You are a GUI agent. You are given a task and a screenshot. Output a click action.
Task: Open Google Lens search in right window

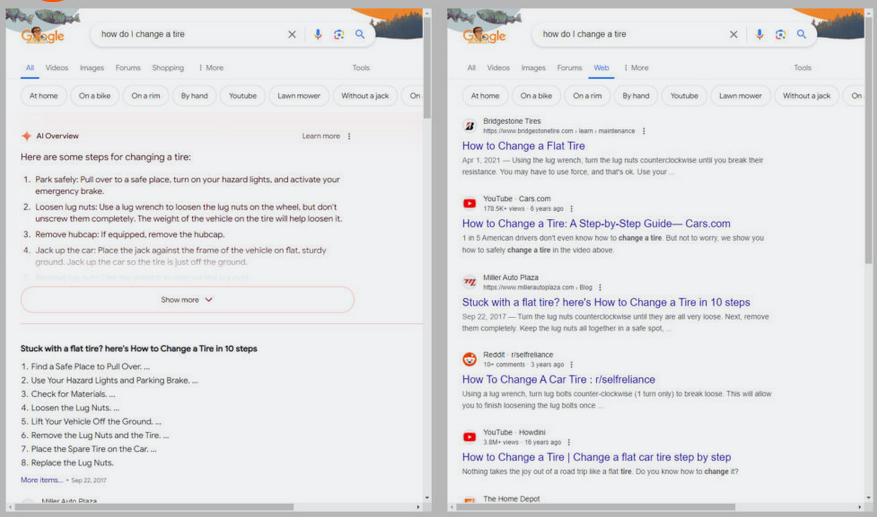[780, 34]
